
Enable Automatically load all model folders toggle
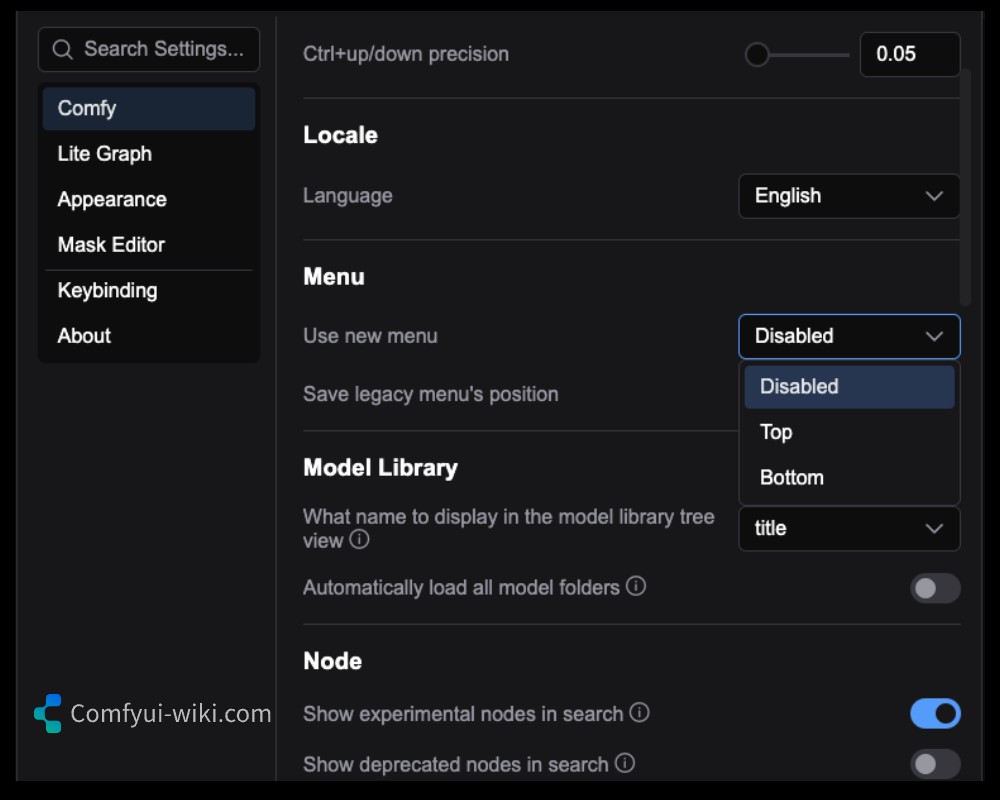[934, 588]
